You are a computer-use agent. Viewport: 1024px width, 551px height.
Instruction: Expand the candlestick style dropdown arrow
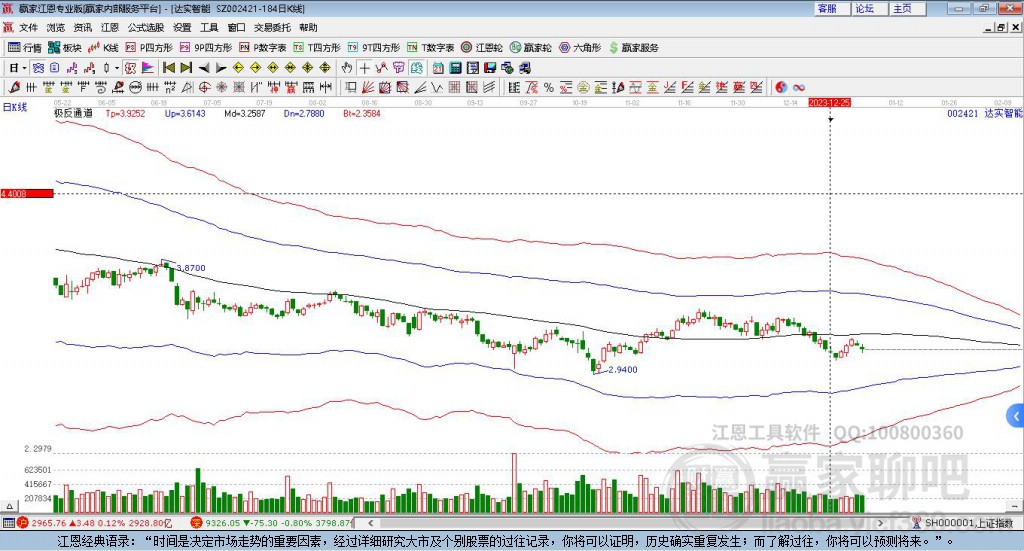point(117,68)
